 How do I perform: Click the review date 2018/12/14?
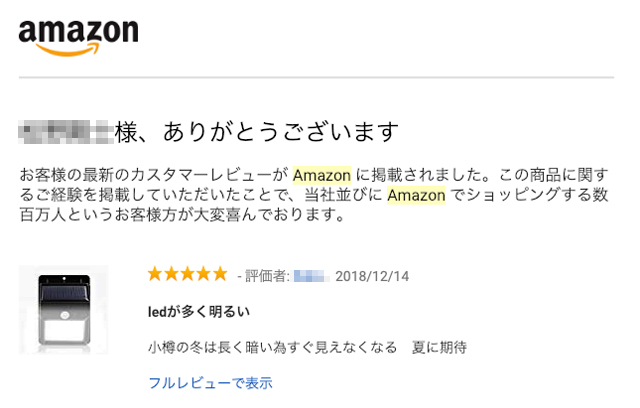[372, 275]
